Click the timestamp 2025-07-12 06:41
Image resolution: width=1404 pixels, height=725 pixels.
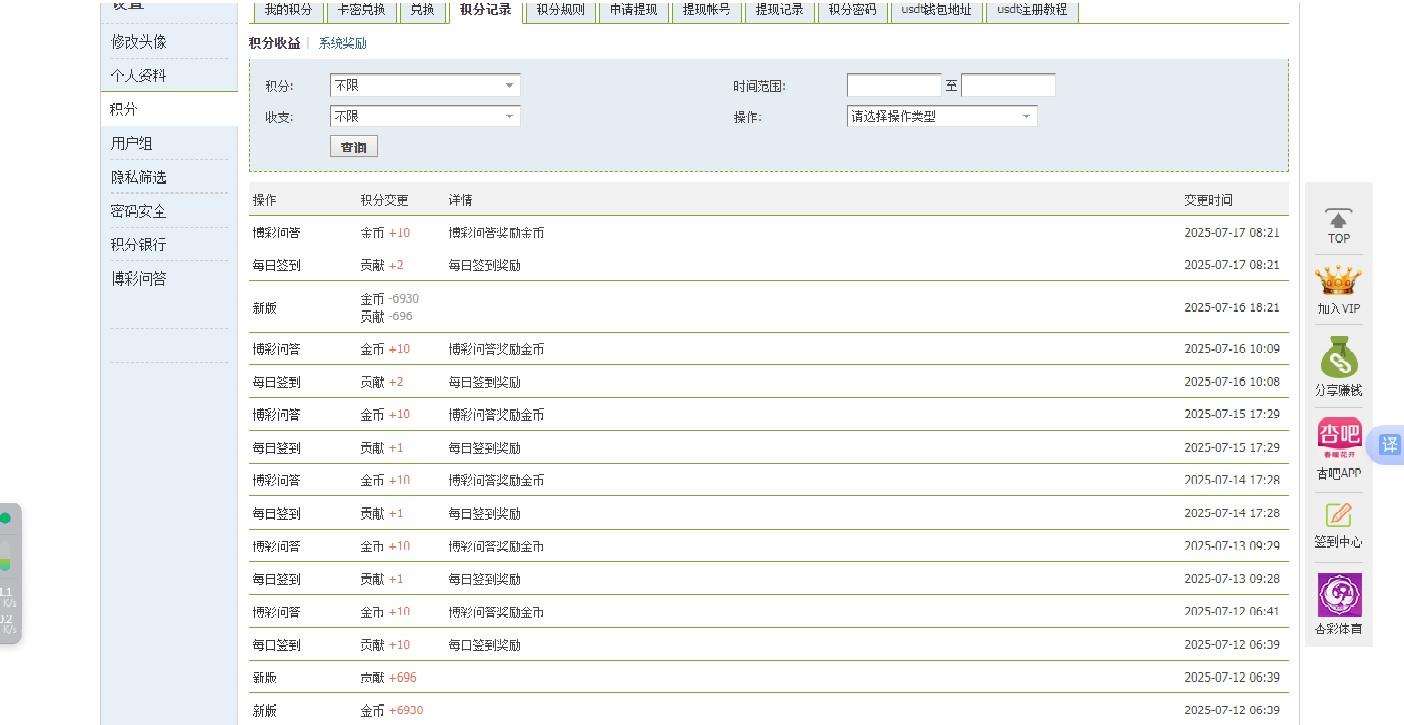[x=1232, y=612]
